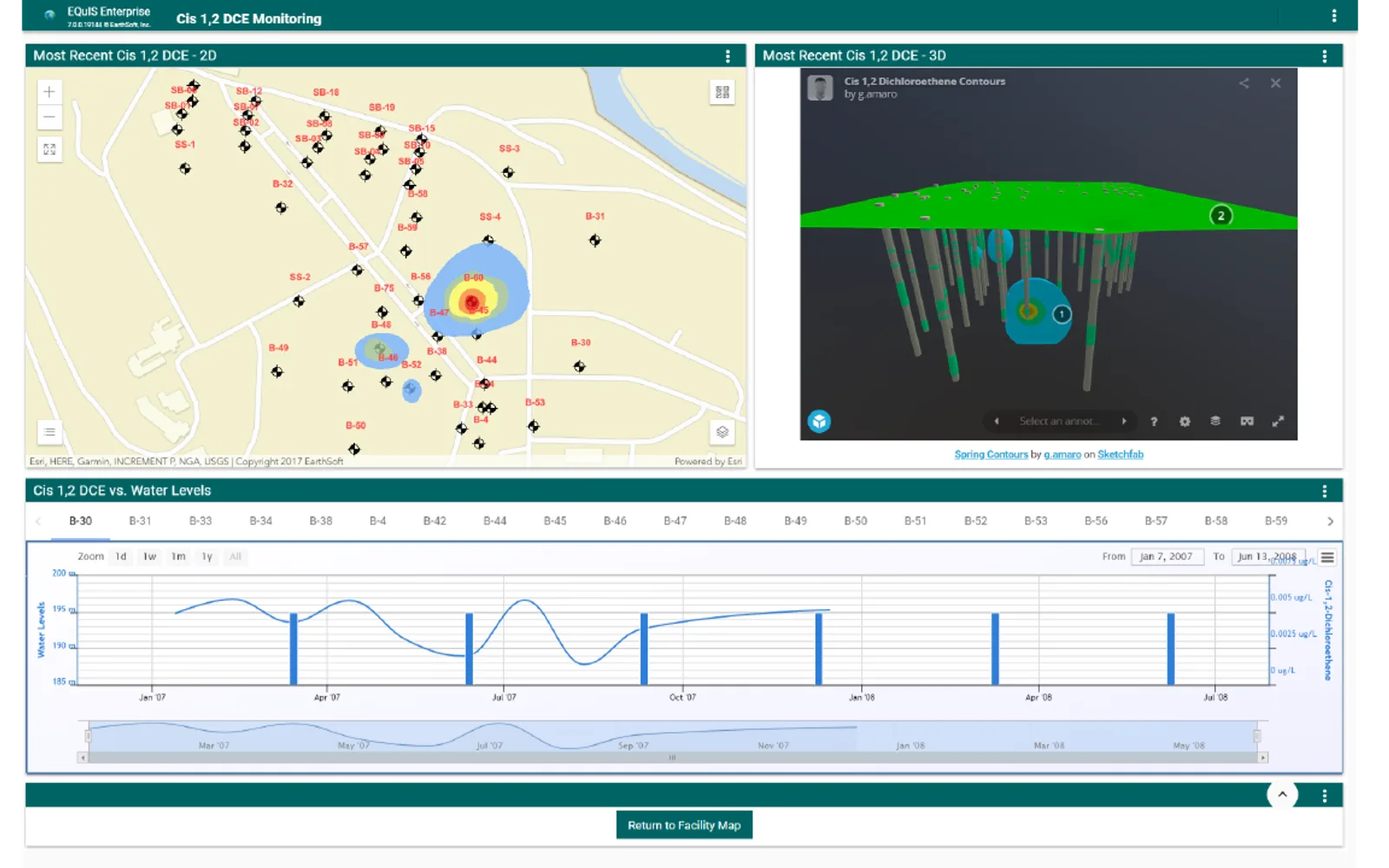Open the 3D widget options menu
This screenshot has height=868, width=1389.
(x=1324, y=56)
